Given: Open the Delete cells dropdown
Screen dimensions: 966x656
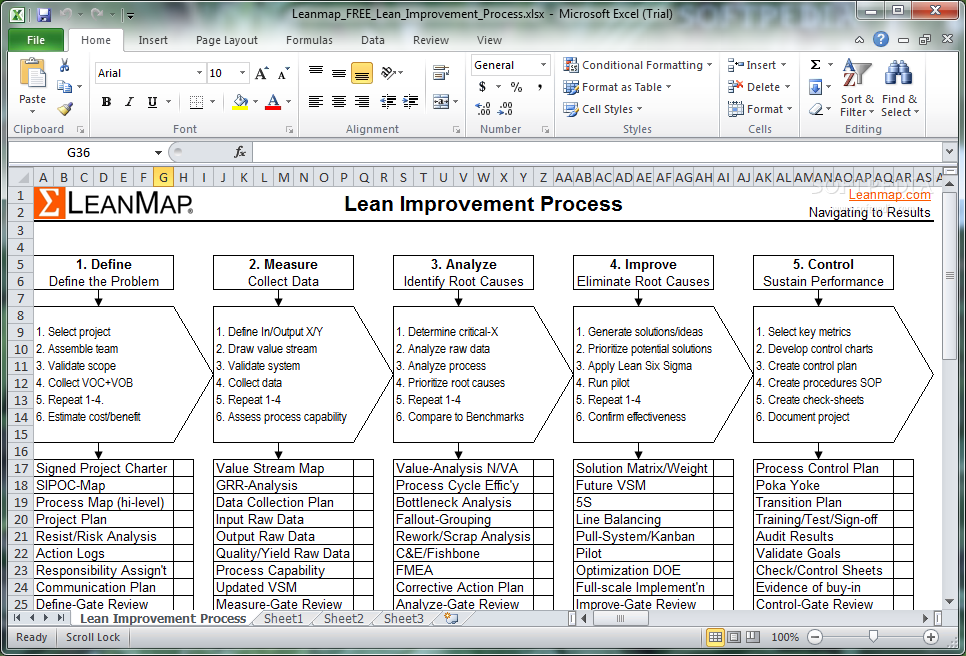Looking at the screenshot, I should [787, 87].
